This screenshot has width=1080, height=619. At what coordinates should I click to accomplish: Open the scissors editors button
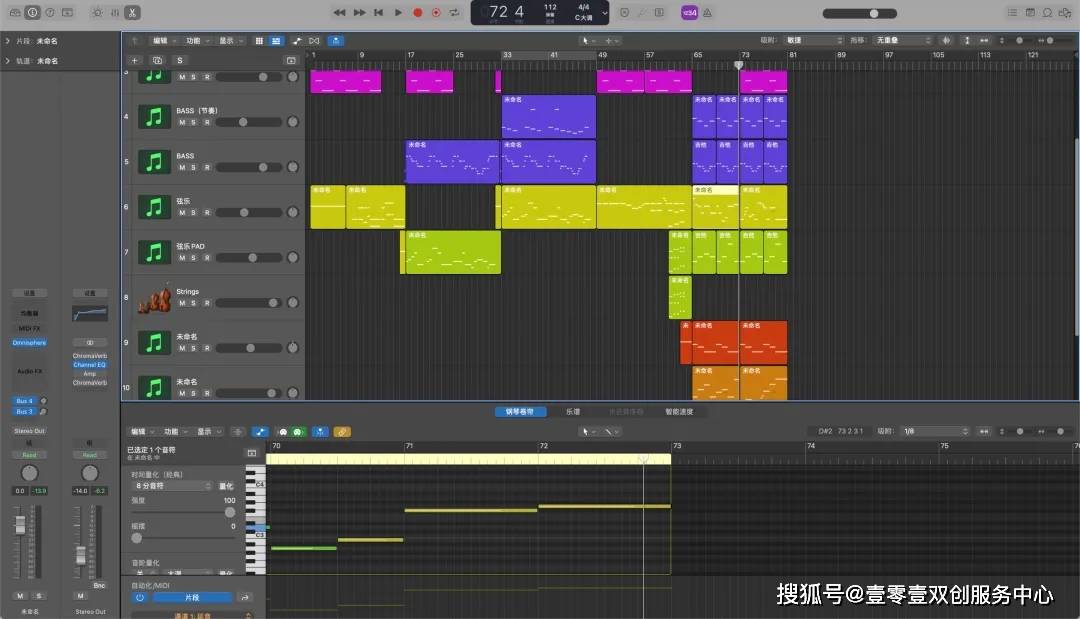tap(132, 13)
